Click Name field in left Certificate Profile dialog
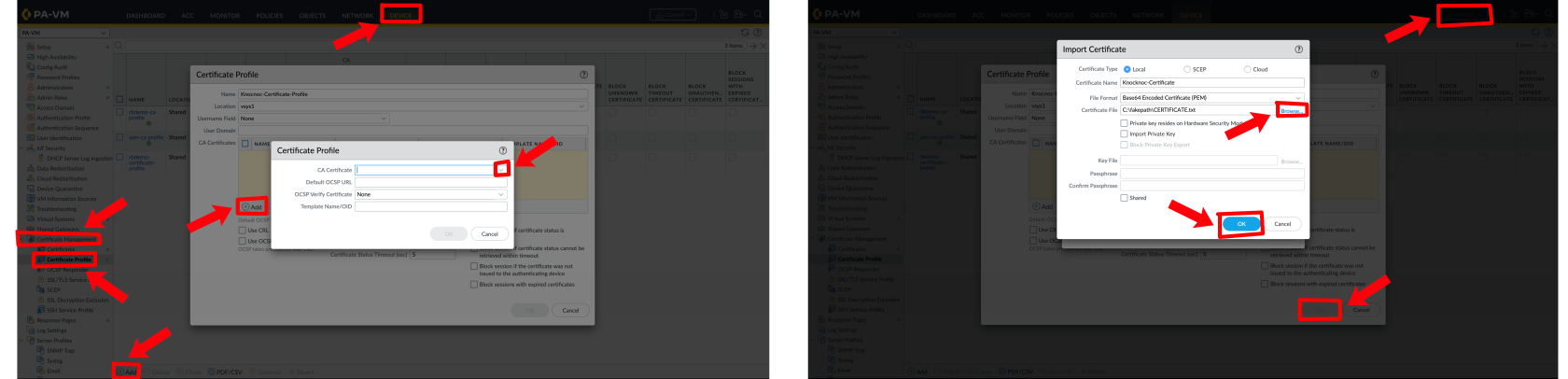1568x379 pixels. click(413, 94)
